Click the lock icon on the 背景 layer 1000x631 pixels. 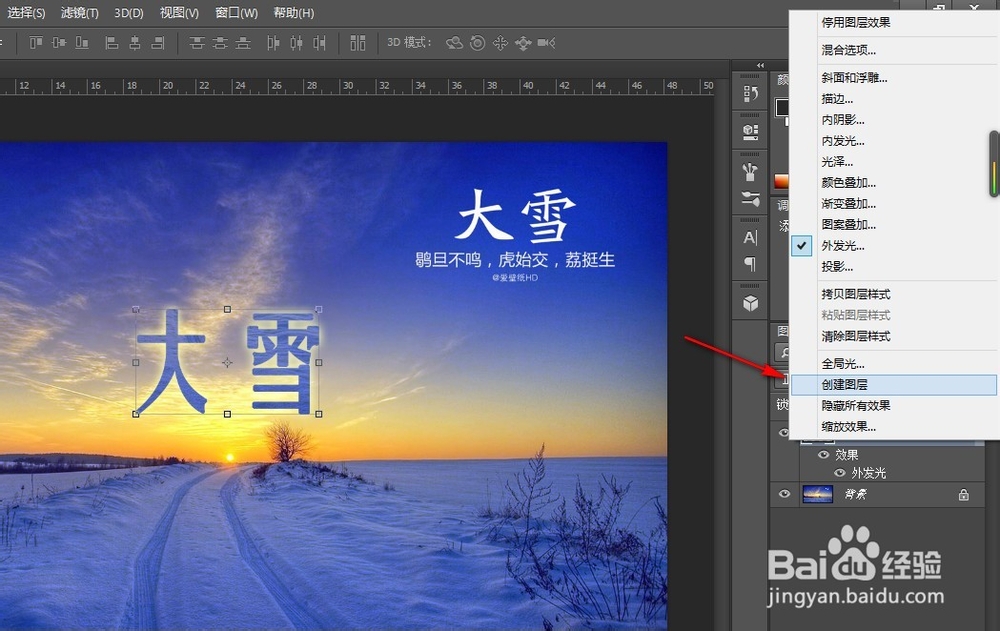963,493
